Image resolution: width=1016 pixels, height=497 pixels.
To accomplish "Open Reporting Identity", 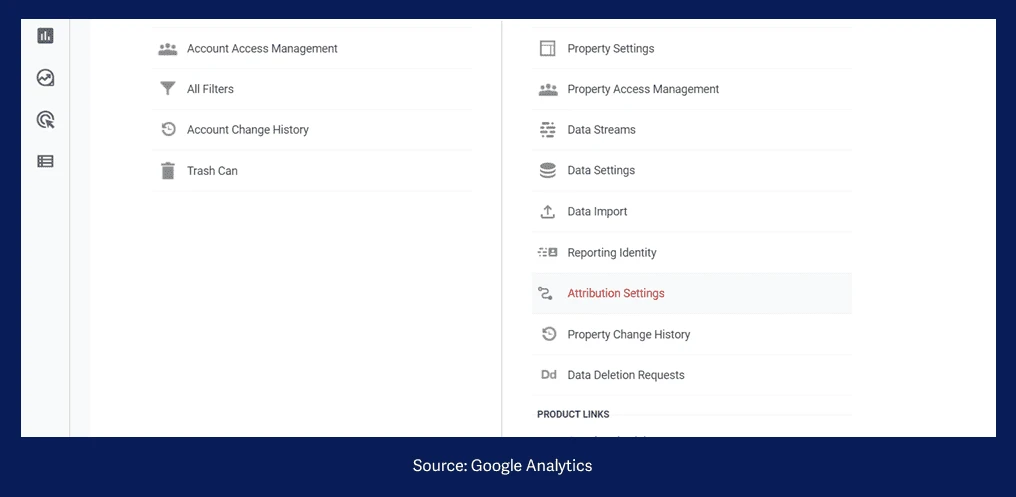I will click(611, 253).
